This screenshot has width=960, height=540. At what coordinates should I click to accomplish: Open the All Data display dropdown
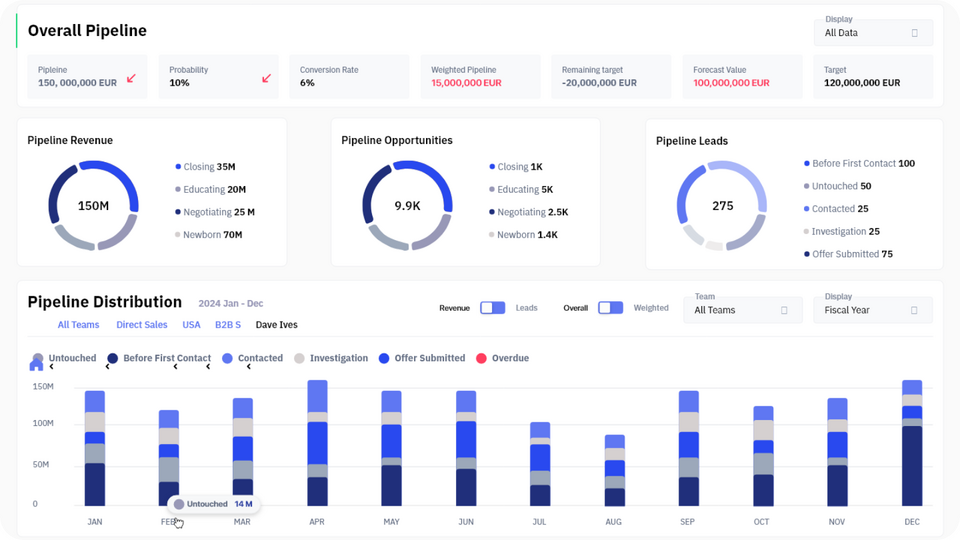click(873, 32)
